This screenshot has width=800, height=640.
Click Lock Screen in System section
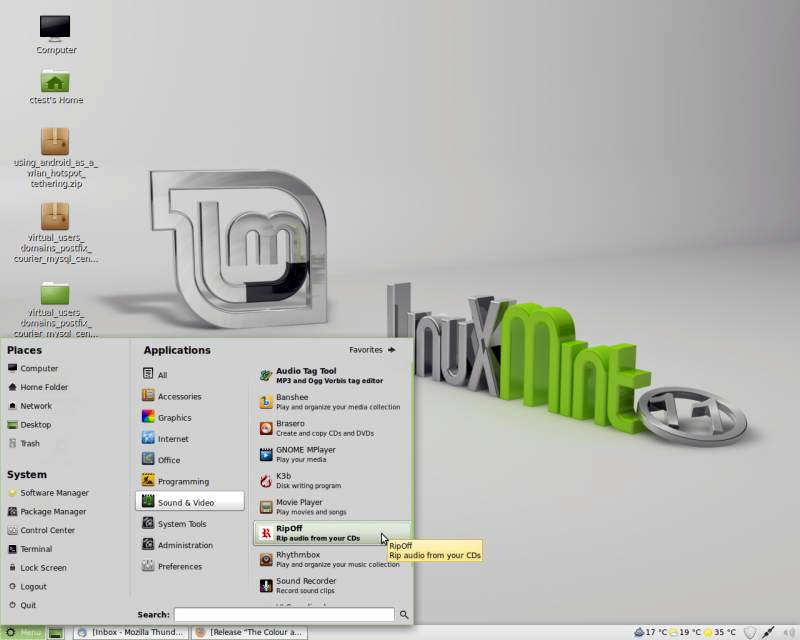click(43, 568)
